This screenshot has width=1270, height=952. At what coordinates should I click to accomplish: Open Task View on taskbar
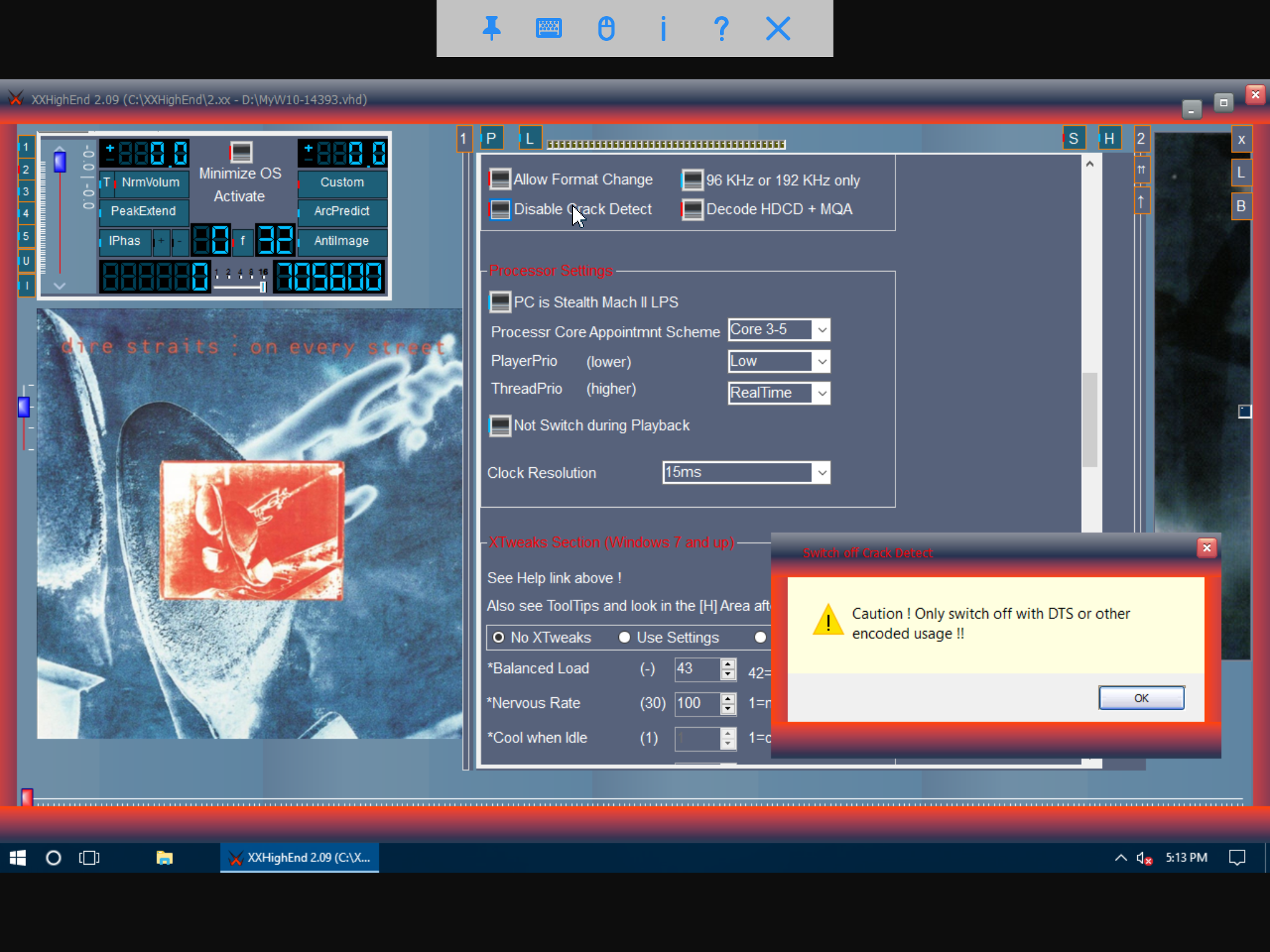pos(89,858)
